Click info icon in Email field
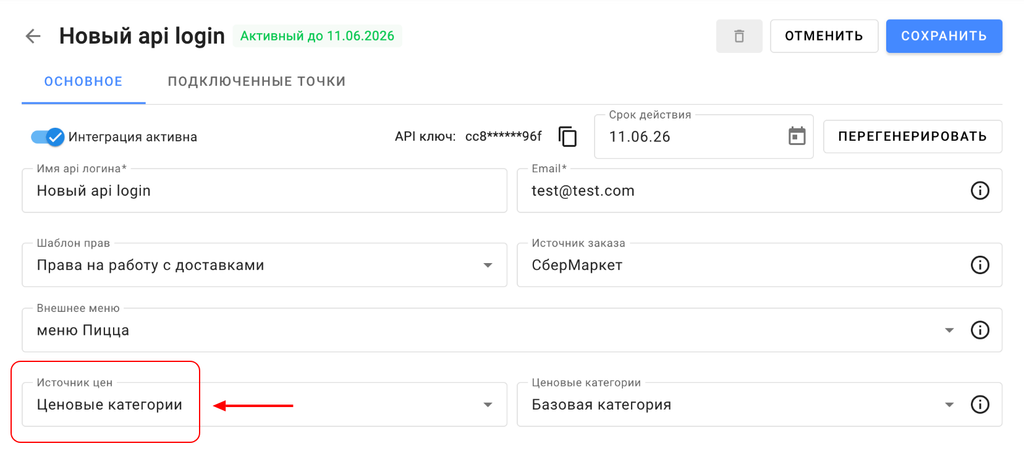Viewport: 1024px width, 452px height. [980, 191]
